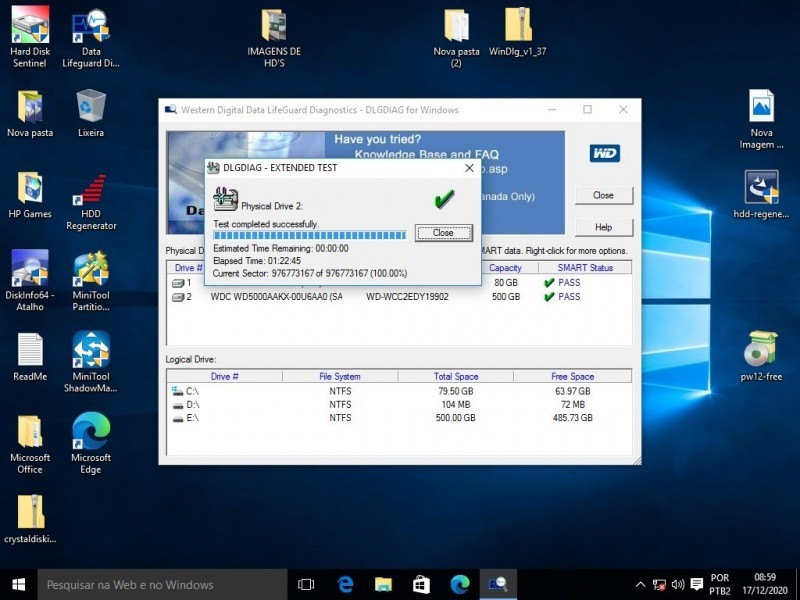800x600 pixels.
Task: Sort logical drives by Total Space column
Action: [456, 377]
